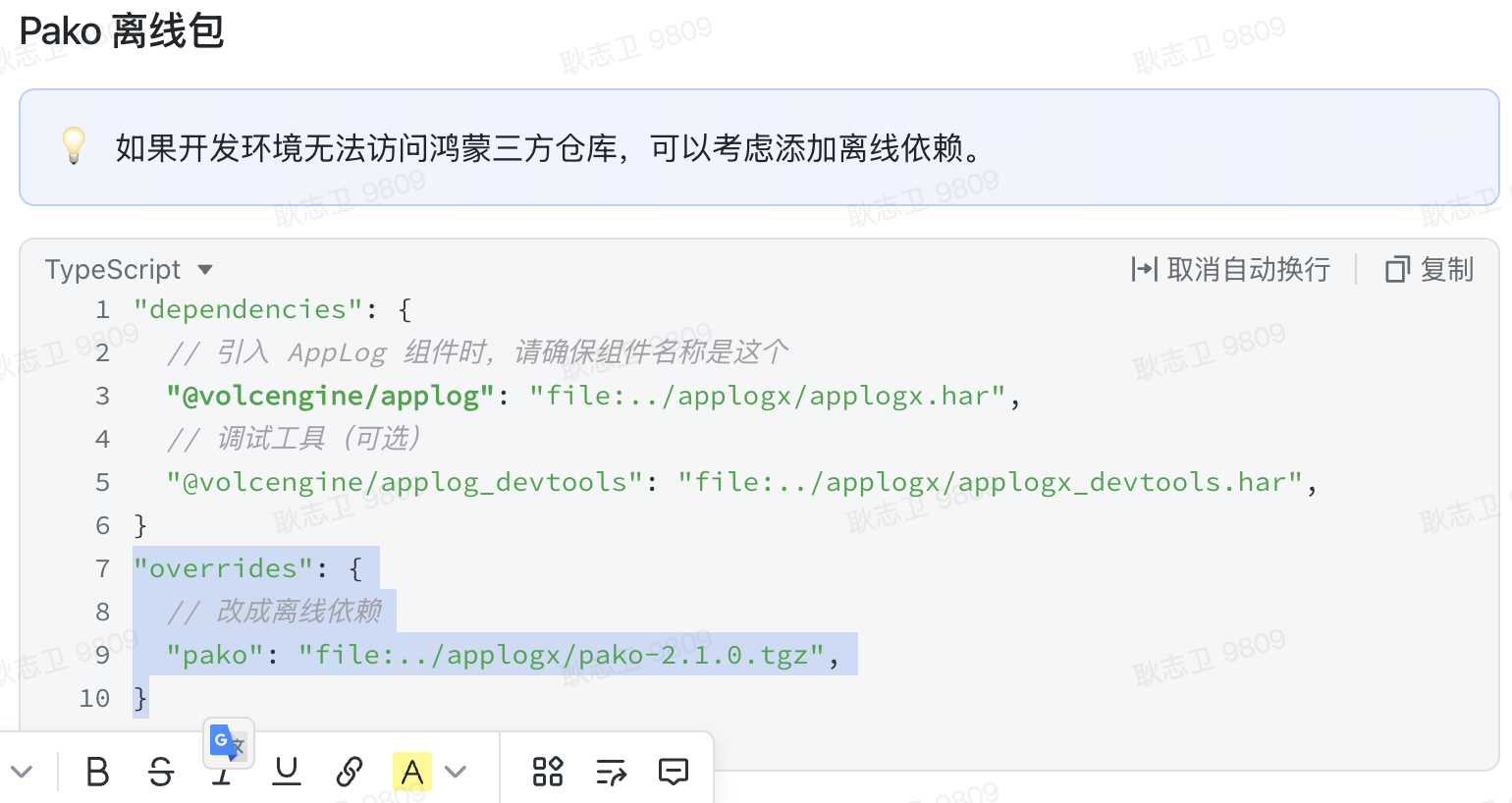The image size is (1512, 803).
Task: Click the Google Translate popup icon
Action: tap(229, 742)
